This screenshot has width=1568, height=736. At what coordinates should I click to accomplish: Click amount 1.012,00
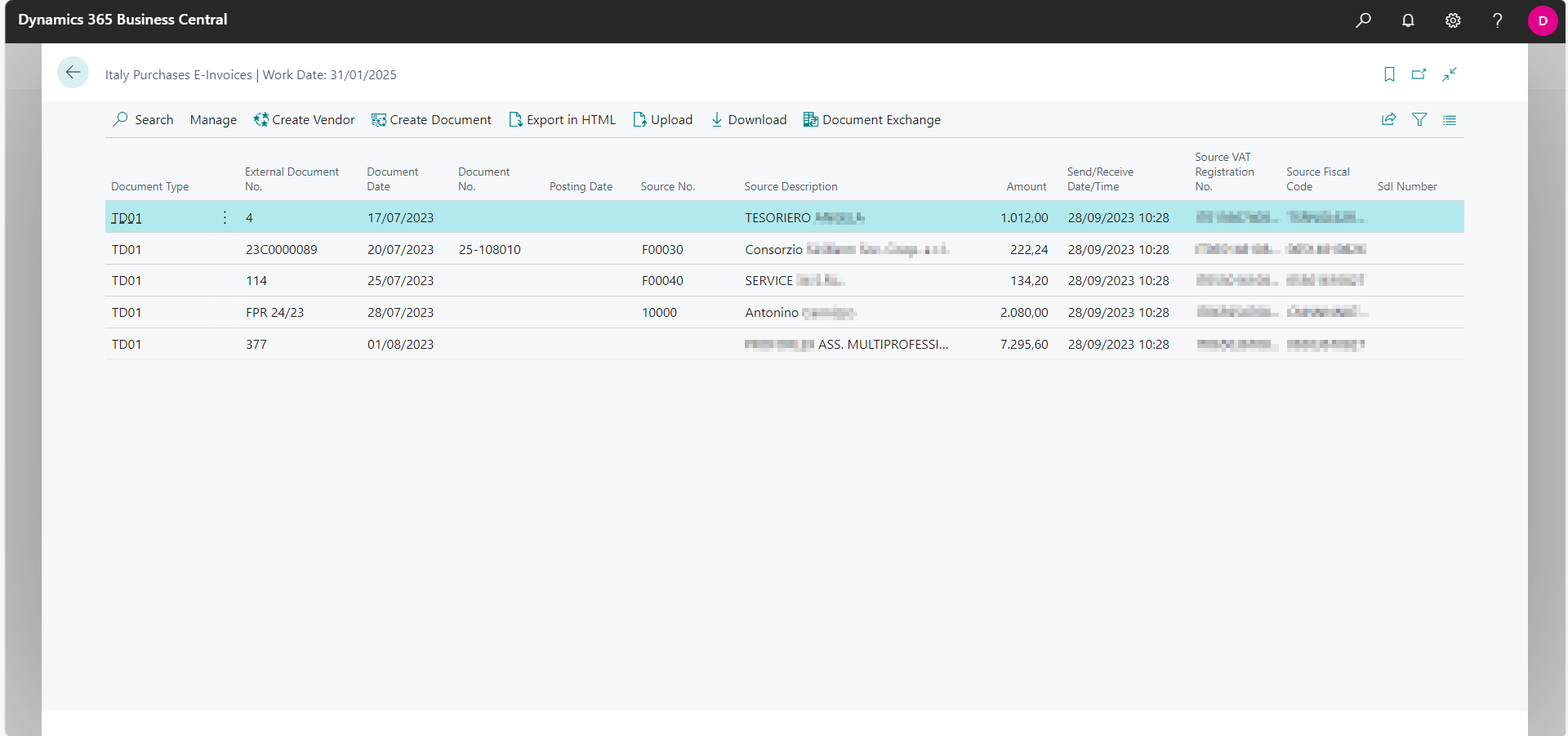tap(1024, 217)
